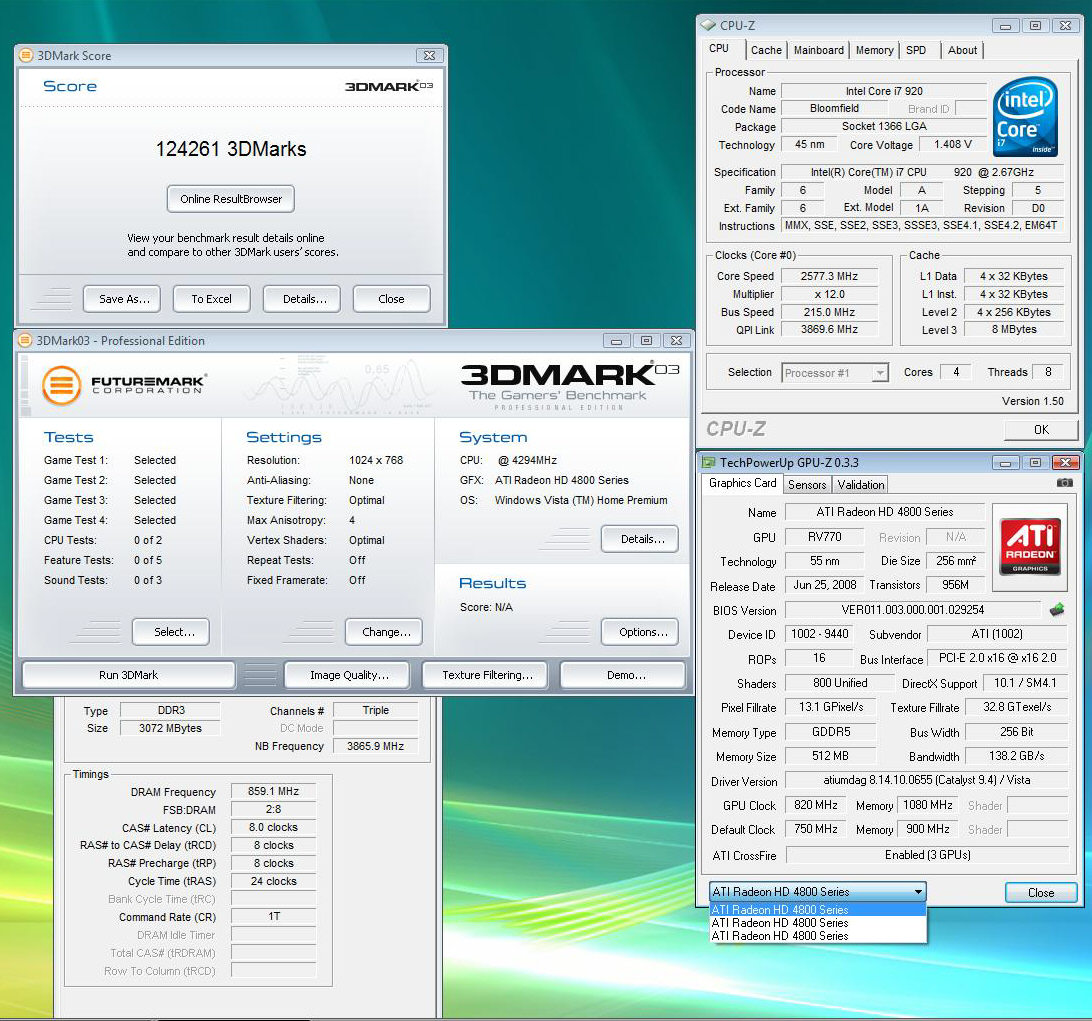Screen dimensions: 1092x1021
Task: Click the Close button in 3DMark Score window
Action: tap(391, 299)
